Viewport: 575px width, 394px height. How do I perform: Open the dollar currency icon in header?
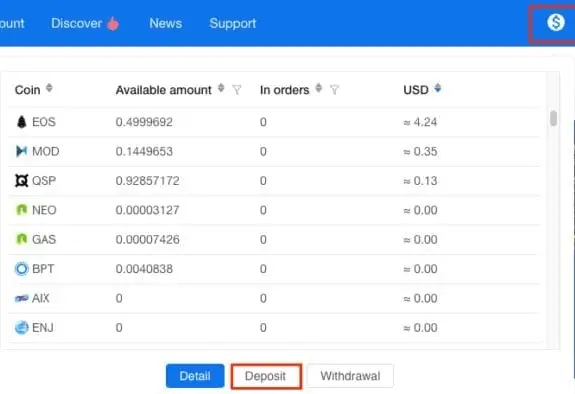pyautogui.click(x=556, y=23)
